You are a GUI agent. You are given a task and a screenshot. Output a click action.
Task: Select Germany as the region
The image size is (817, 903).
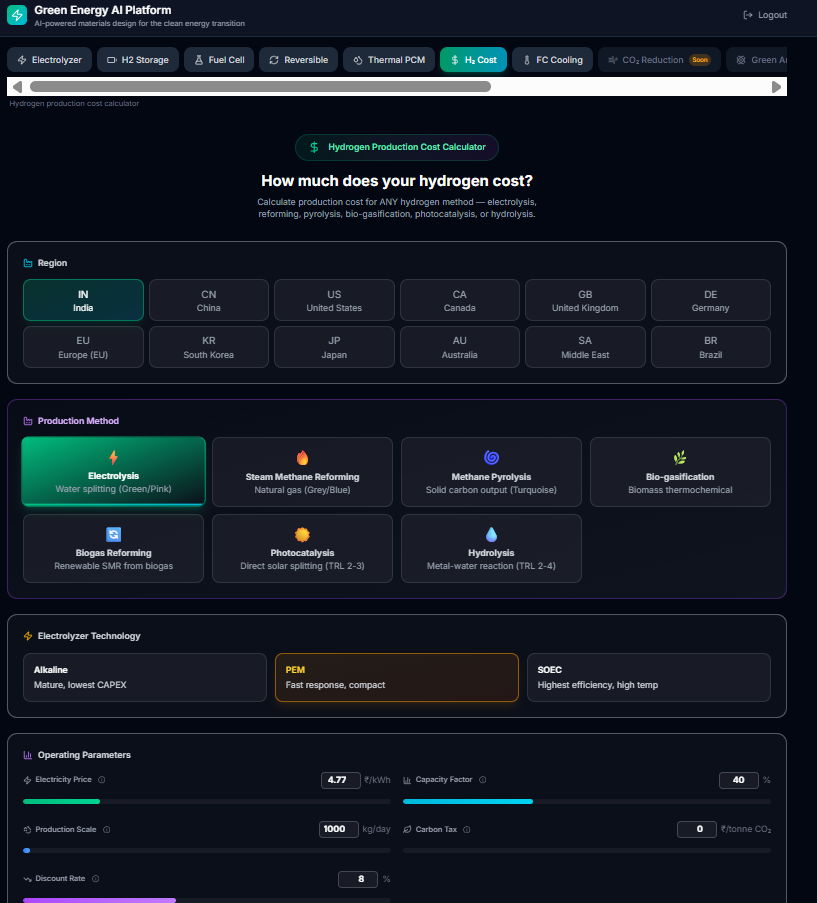(710, 300)
